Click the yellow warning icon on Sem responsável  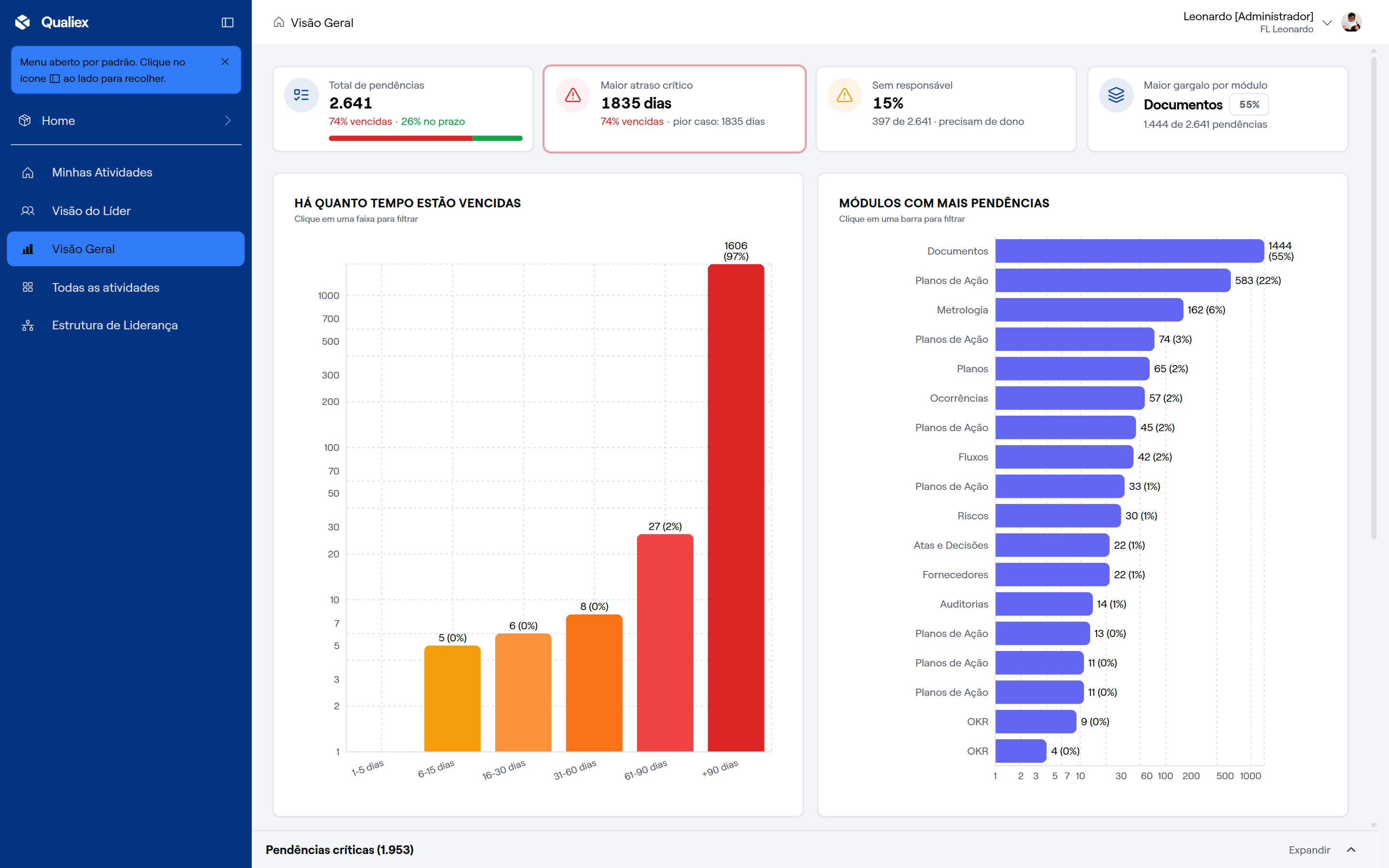[x=844, y=95]
